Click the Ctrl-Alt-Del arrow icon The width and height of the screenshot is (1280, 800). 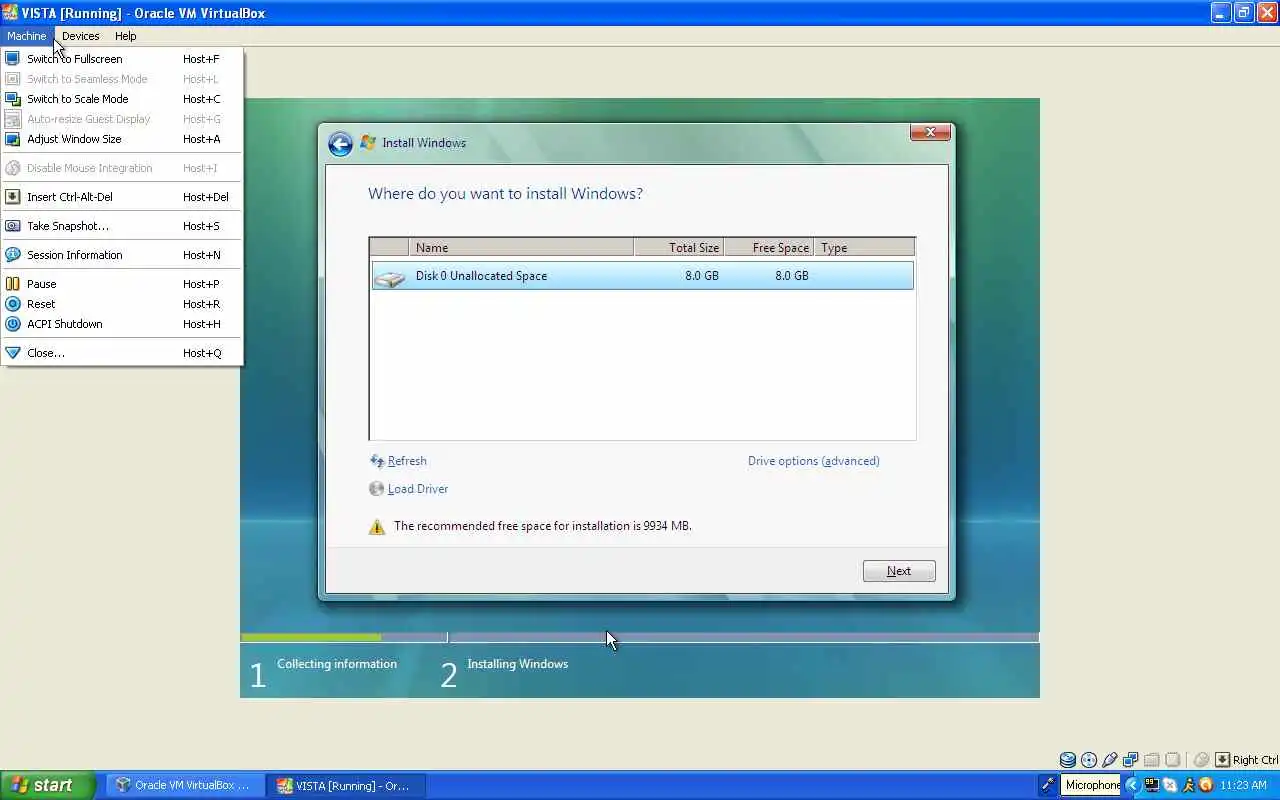[13, 197]
